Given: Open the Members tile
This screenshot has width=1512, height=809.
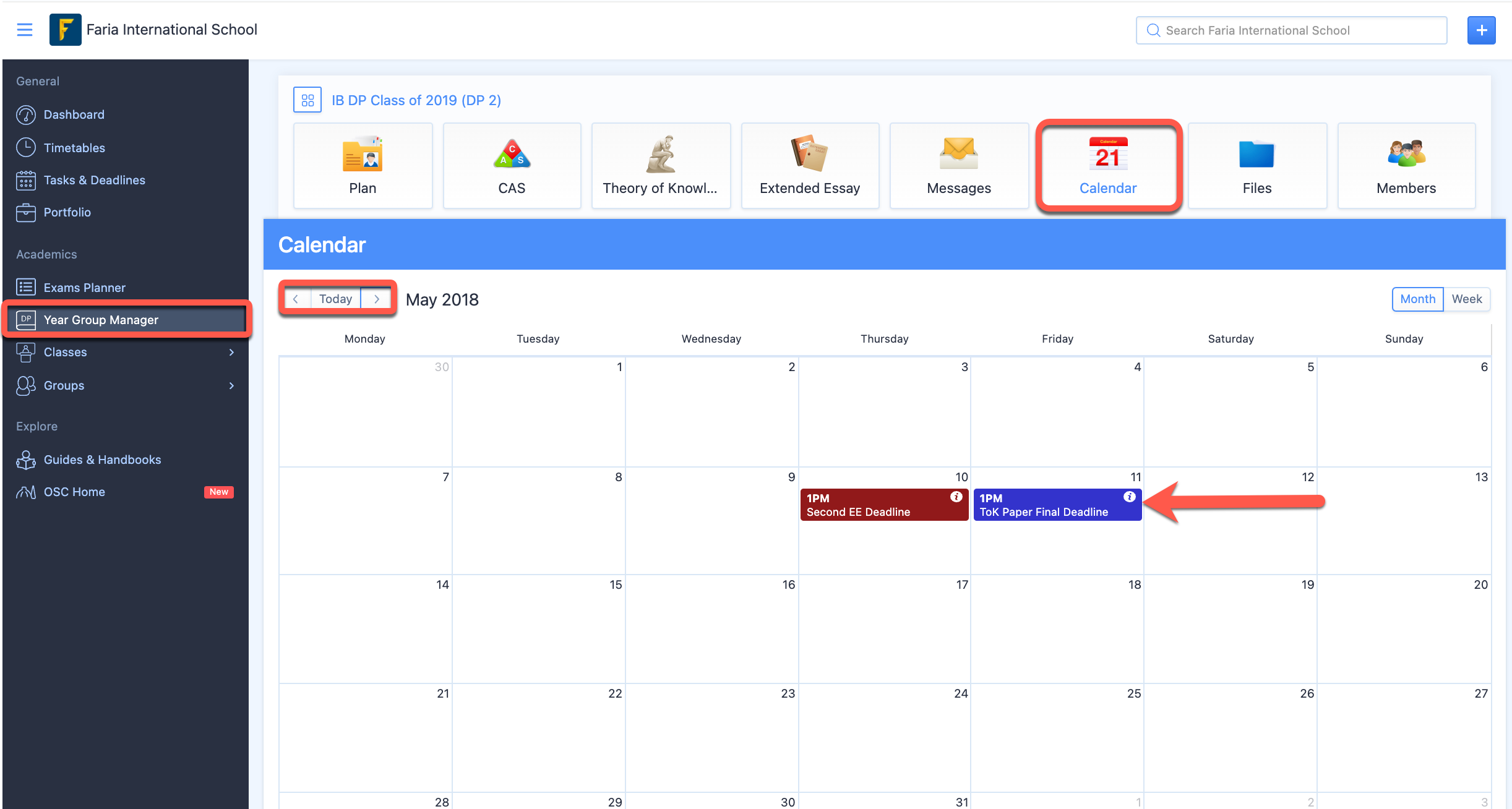Looking at the screenshot, I should pos(1406,166).
